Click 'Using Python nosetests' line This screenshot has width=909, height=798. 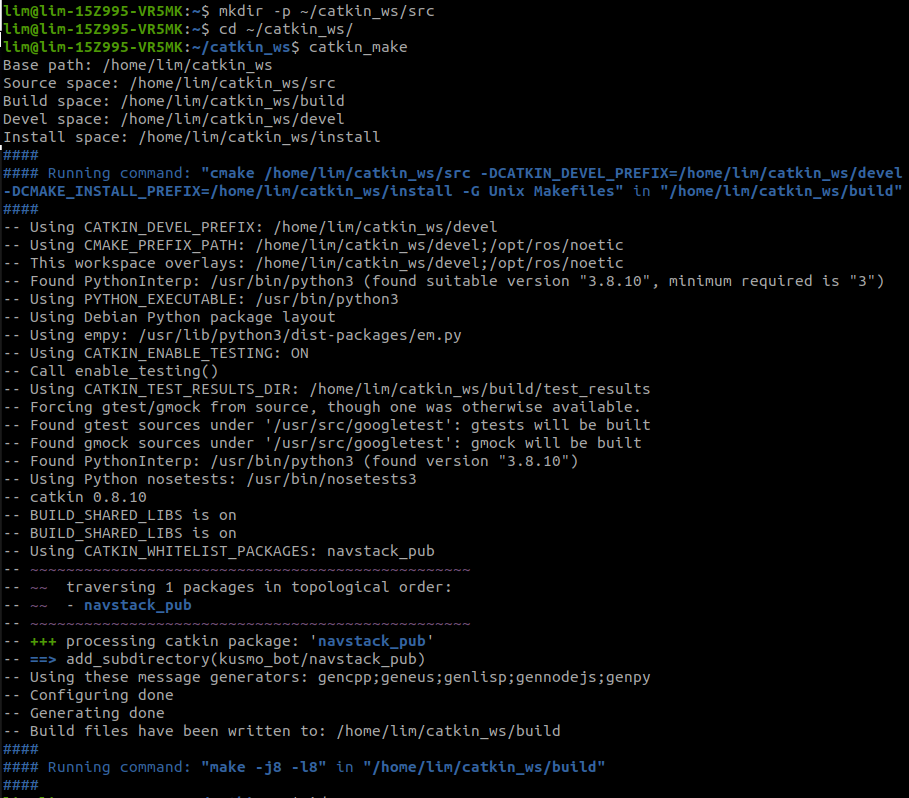click(x=209, y=479)
